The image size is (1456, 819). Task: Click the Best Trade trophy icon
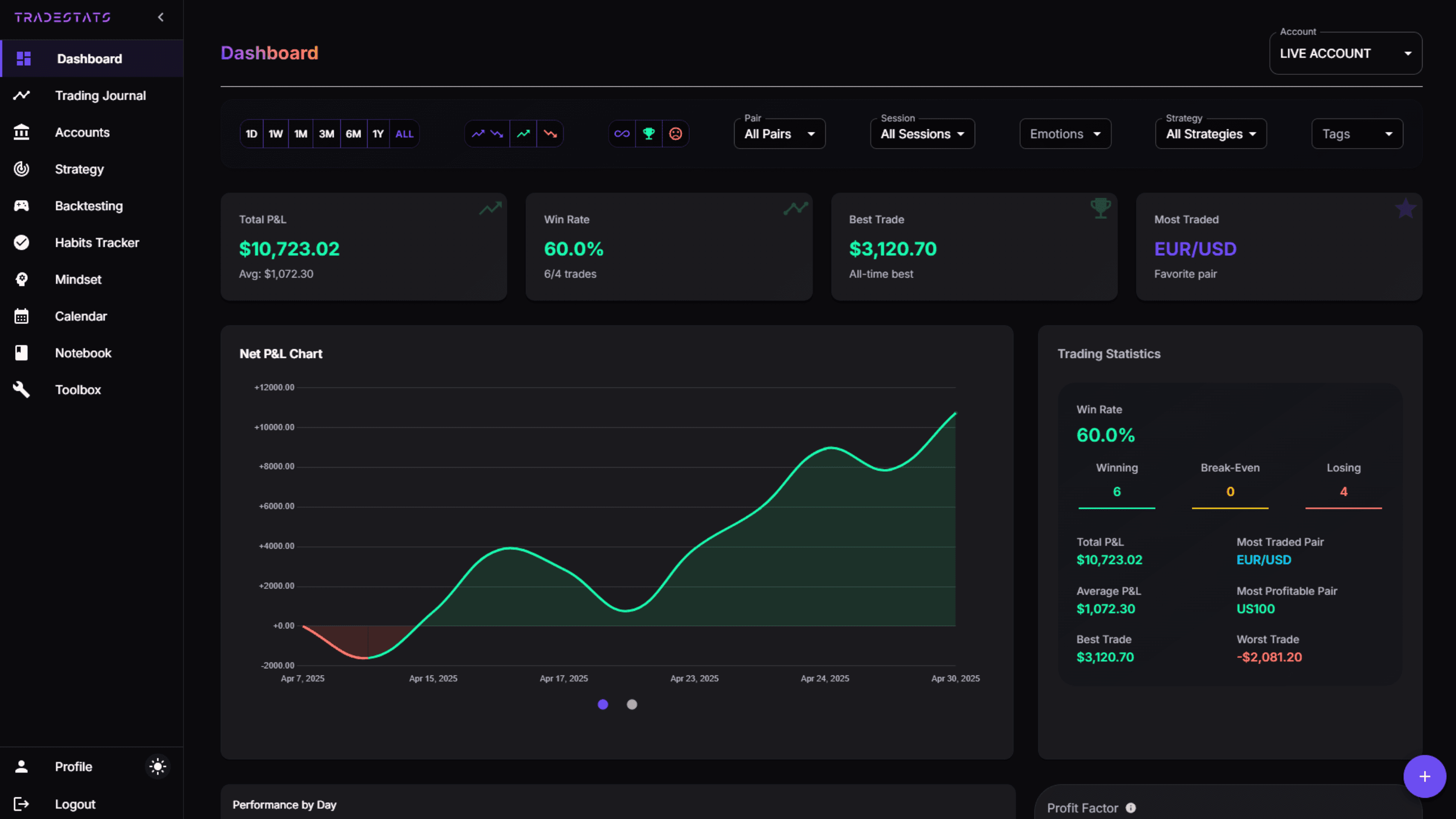1101,208
